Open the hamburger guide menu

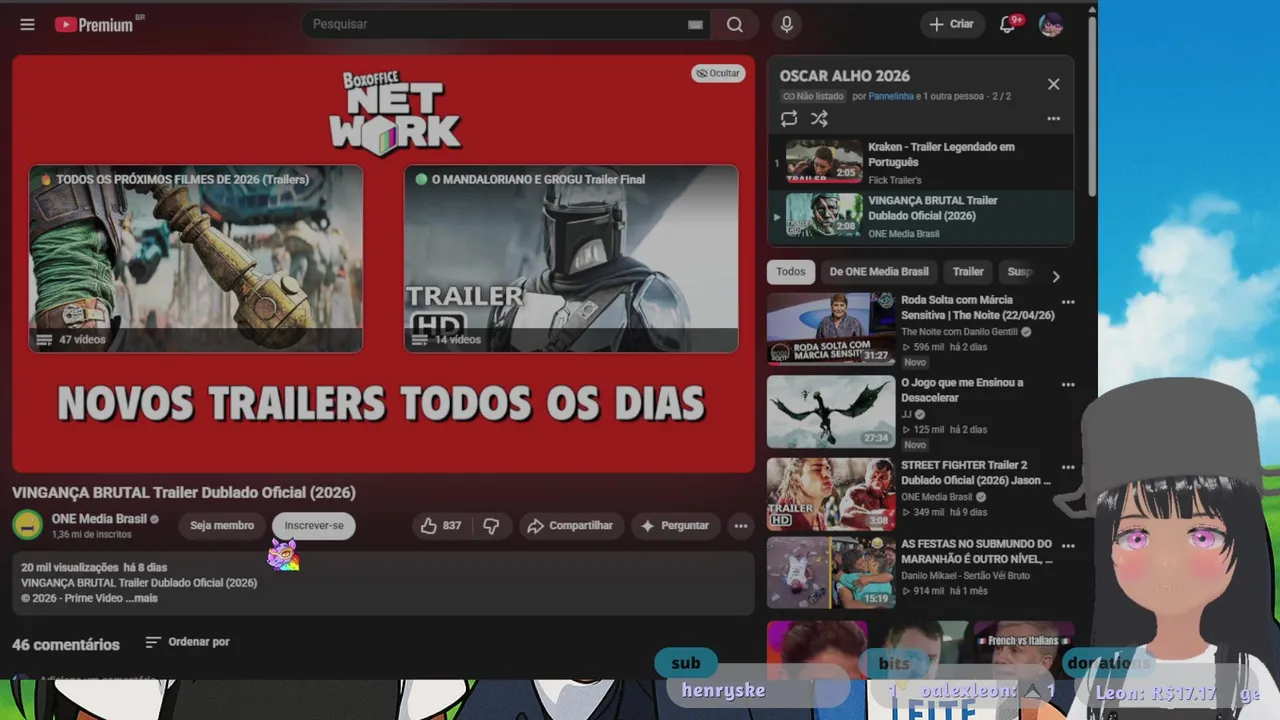click(x=27, y=24)
